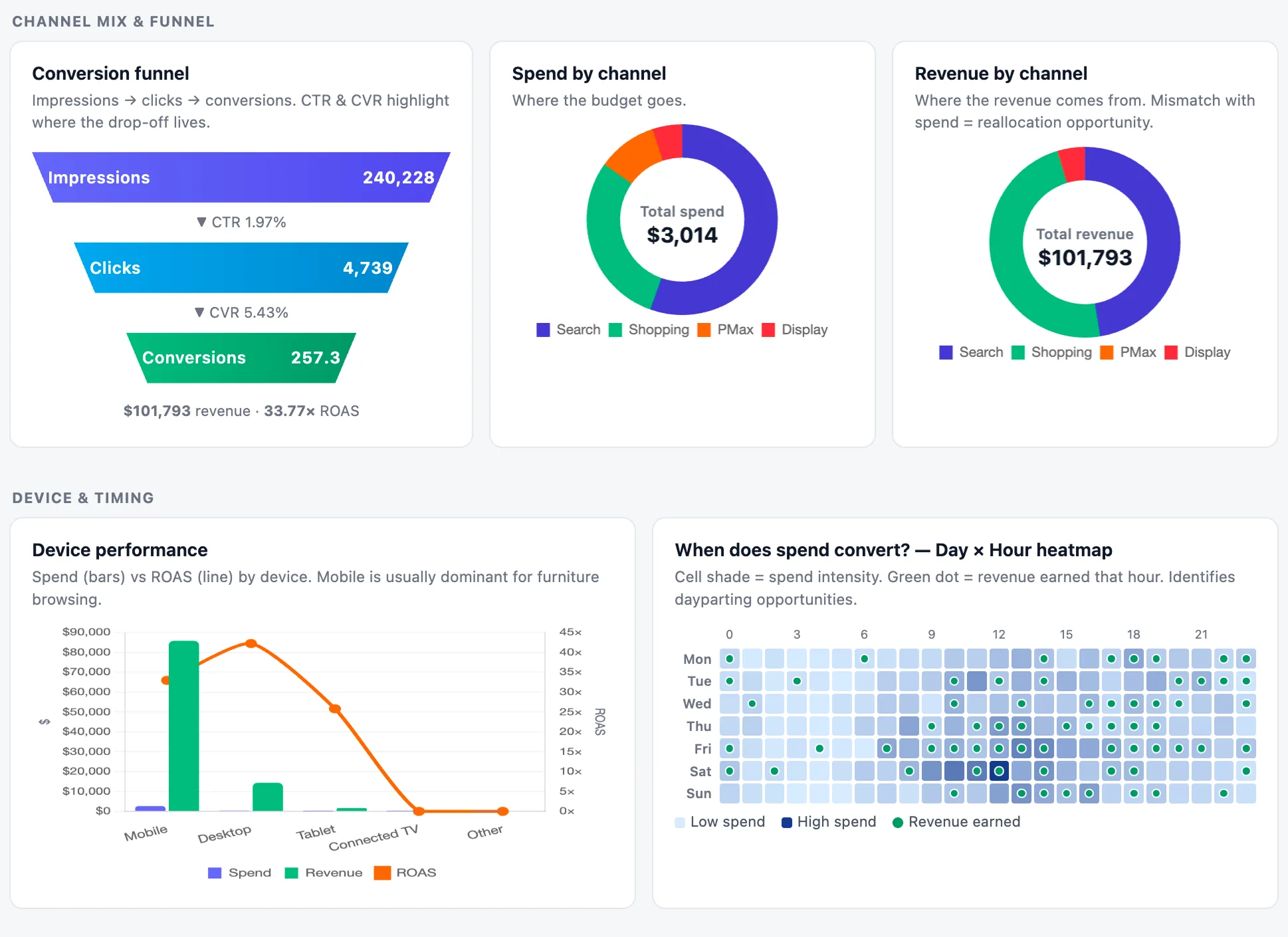The width and height of the screenshot is (1288, 937).
Task: Click the Revenue earned legend dot
Action: click(897, 822)
